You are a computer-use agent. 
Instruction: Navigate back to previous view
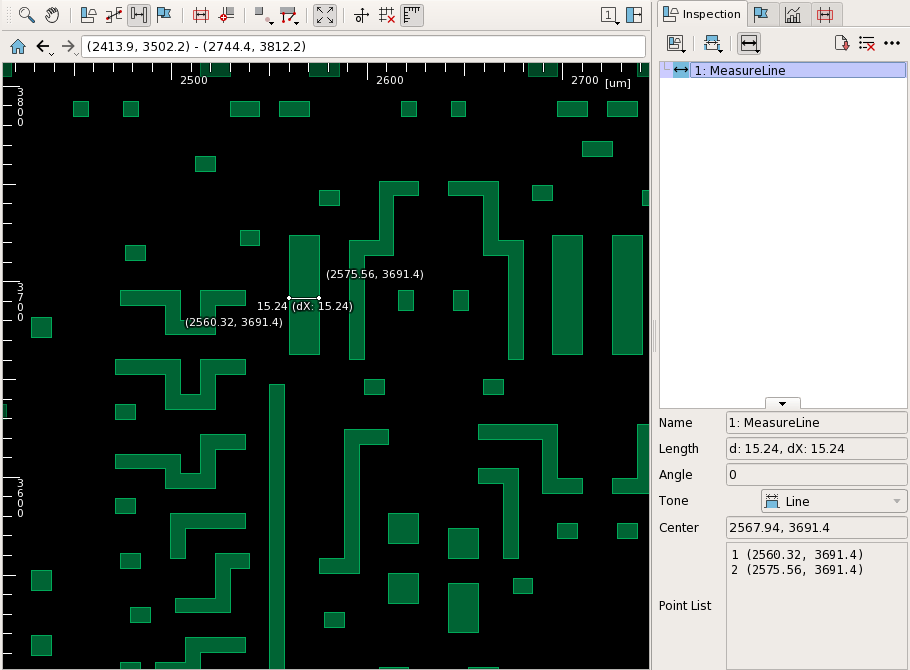tap(44, 46)
